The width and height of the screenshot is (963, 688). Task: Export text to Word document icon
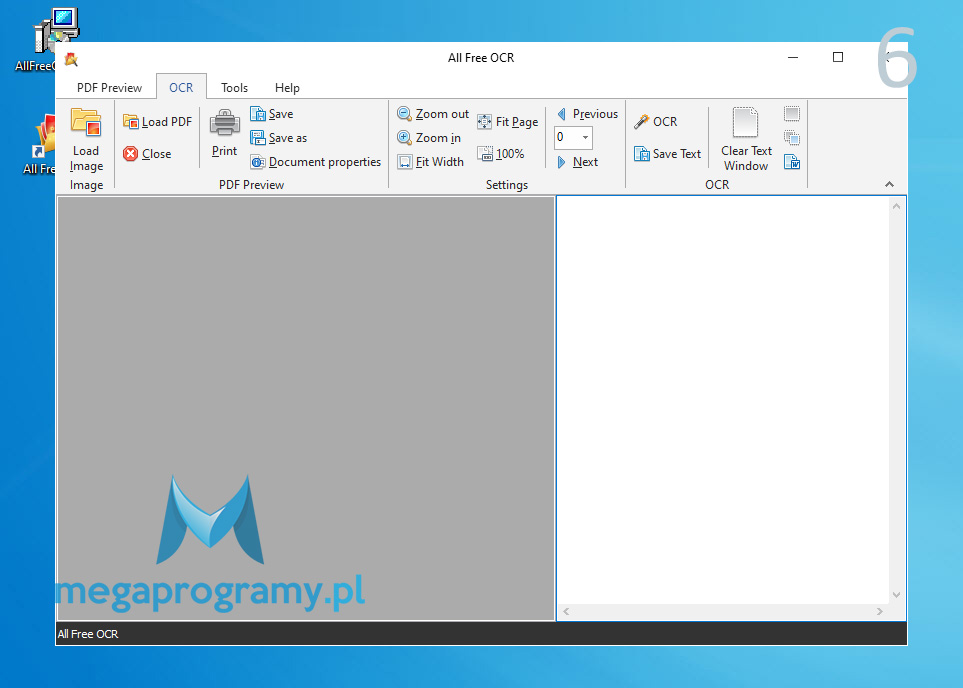click(x=792, y=162)
